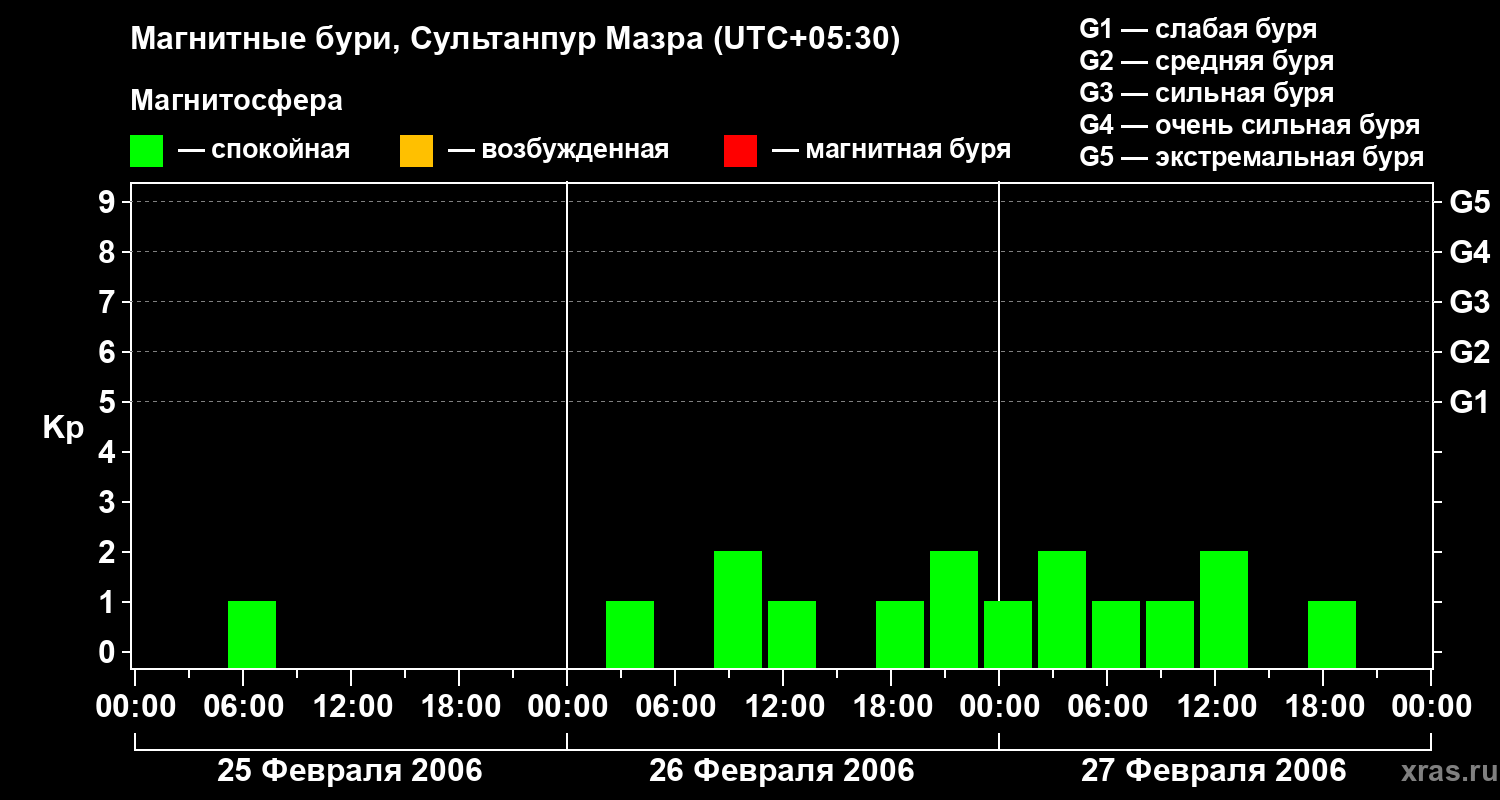Click the first Kp 2 bar on 26 February
Image resolution: width=1500 pixels, height=800 pixels.
pyautogui.click(x=738, y=609)
